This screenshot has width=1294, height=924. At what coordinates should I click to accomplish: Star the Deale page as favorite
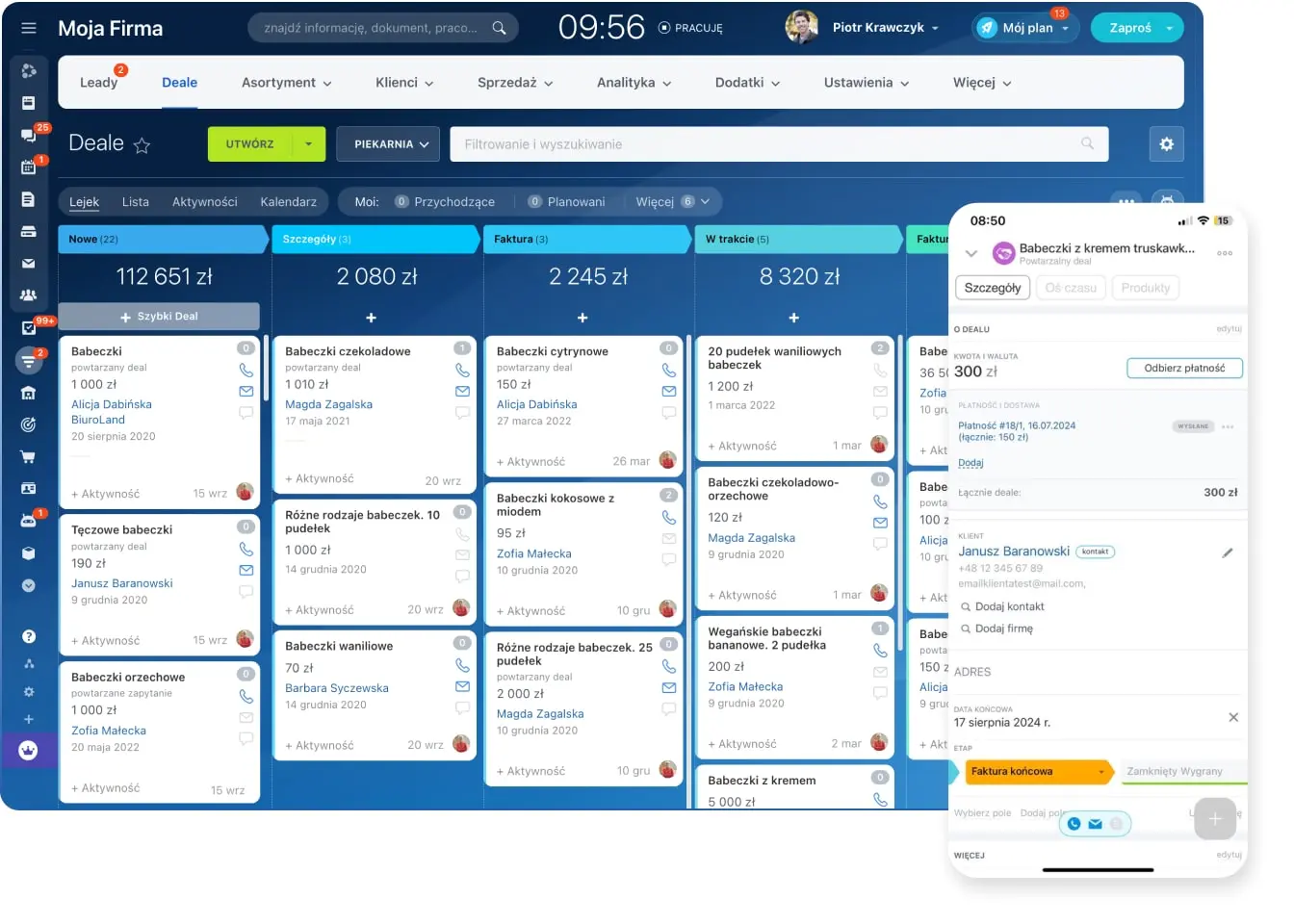[x=142, y=145]
